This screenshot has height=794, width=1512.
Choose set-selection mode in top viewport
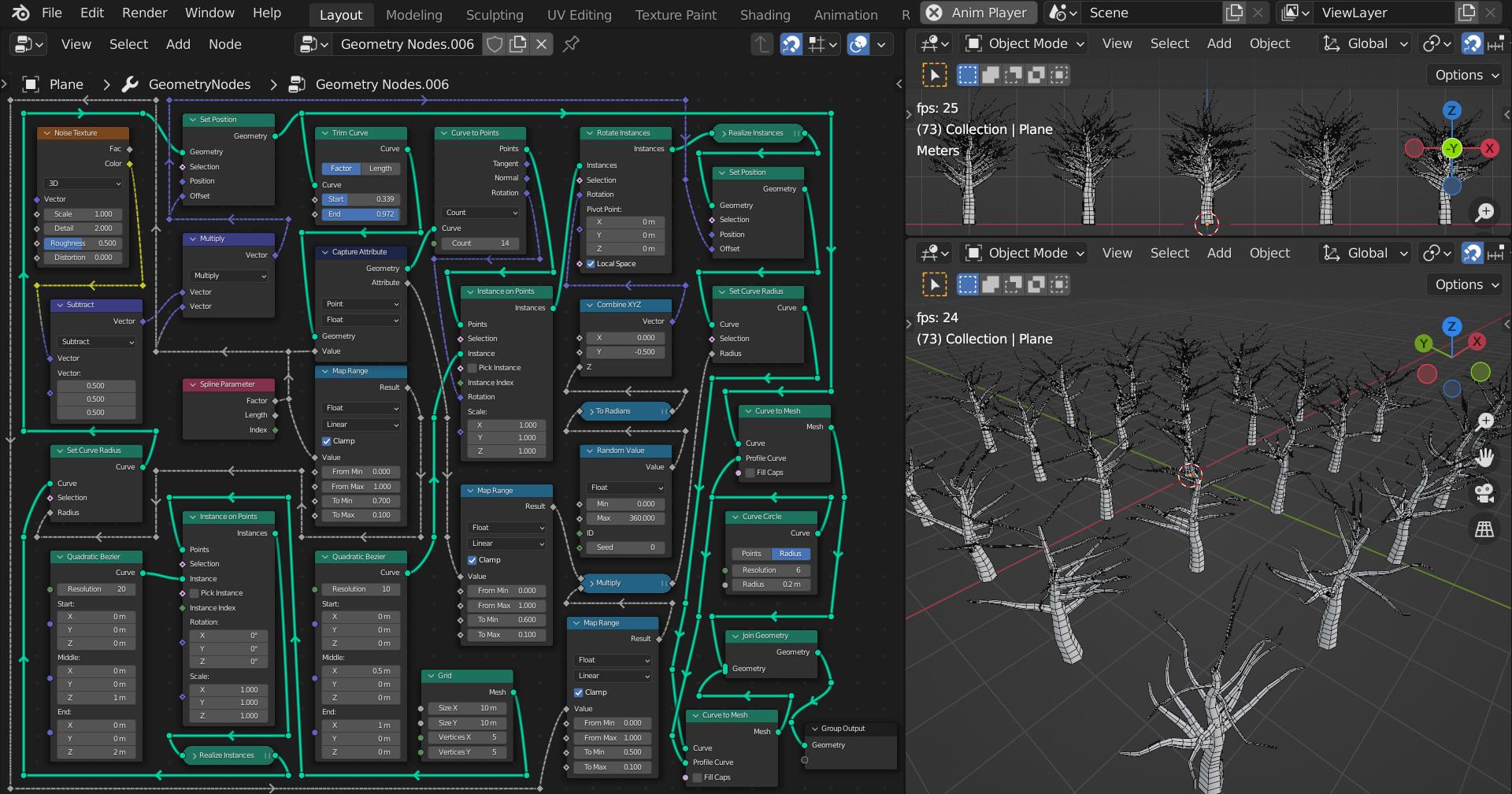pyautogui.click(x=968, y=75)
